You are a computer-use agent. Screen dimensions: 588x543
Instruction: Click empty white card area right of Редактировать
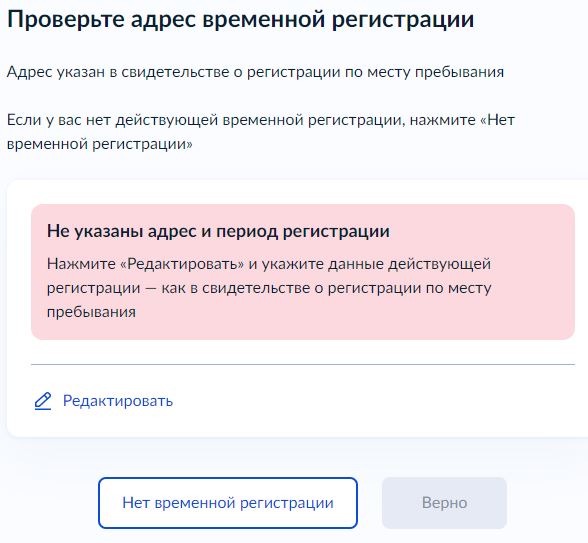(x=375, y=401)
